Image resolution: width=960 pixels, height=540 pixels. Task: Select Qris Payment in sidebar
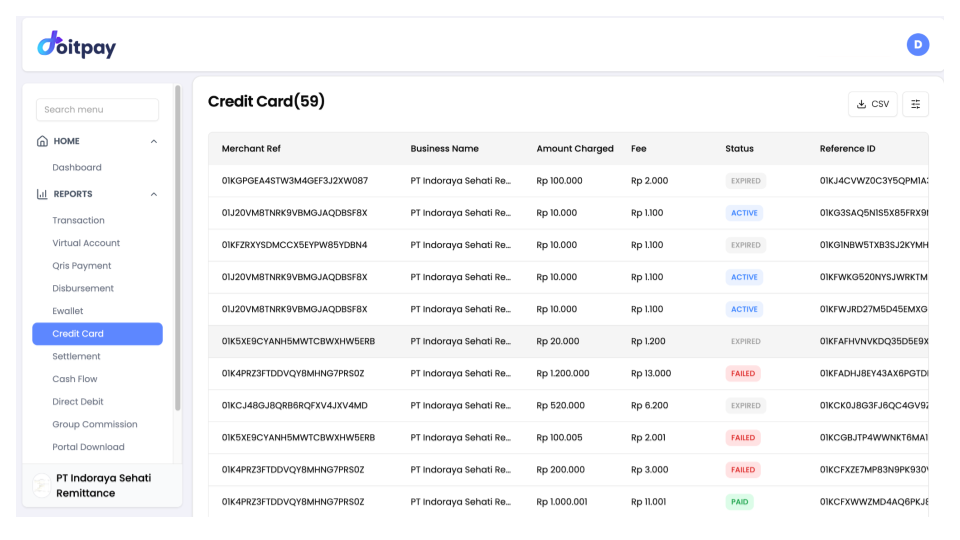[x=81, y=266]
